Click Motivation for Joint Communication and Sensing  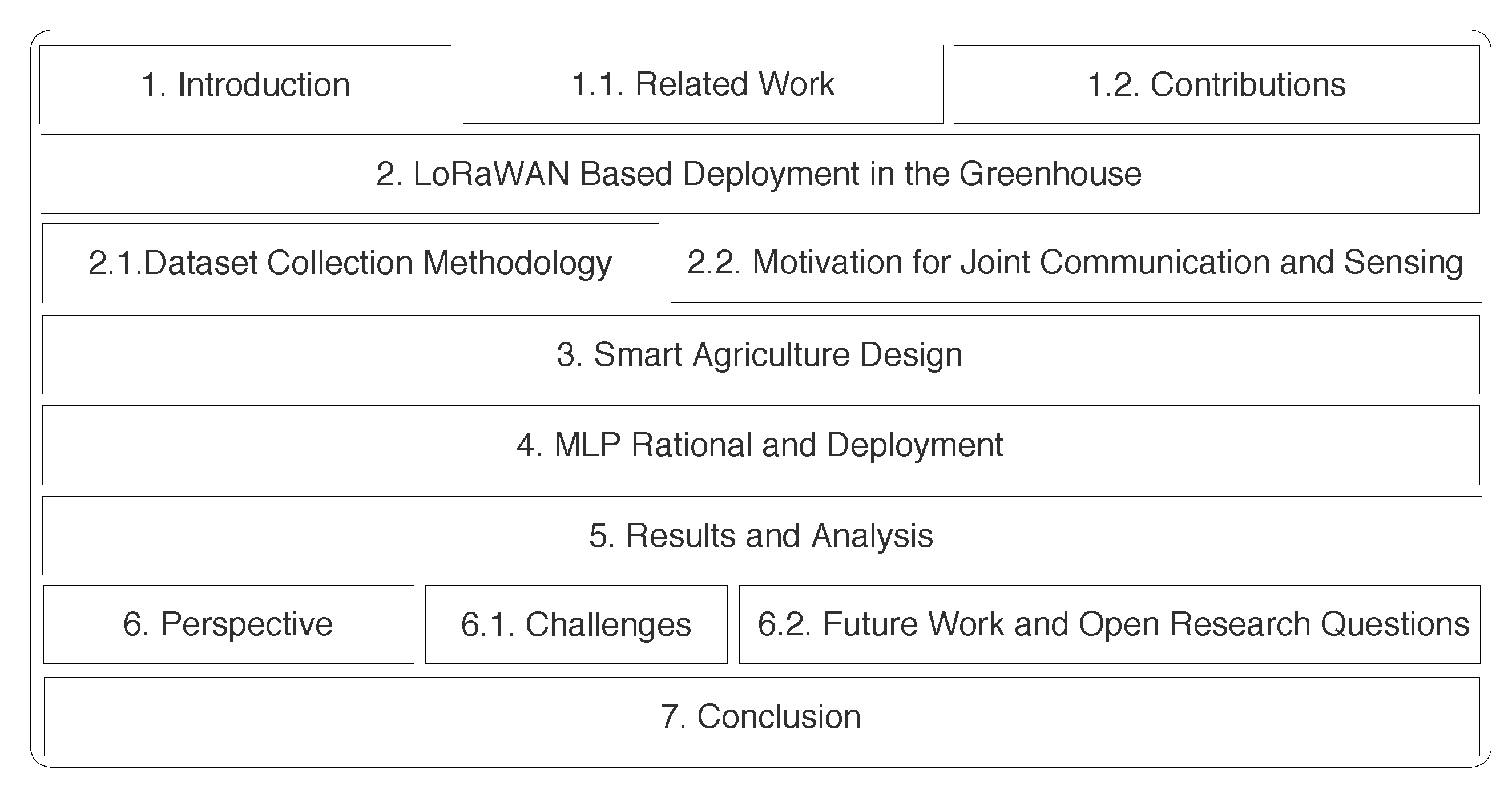tap(1075, 263)
